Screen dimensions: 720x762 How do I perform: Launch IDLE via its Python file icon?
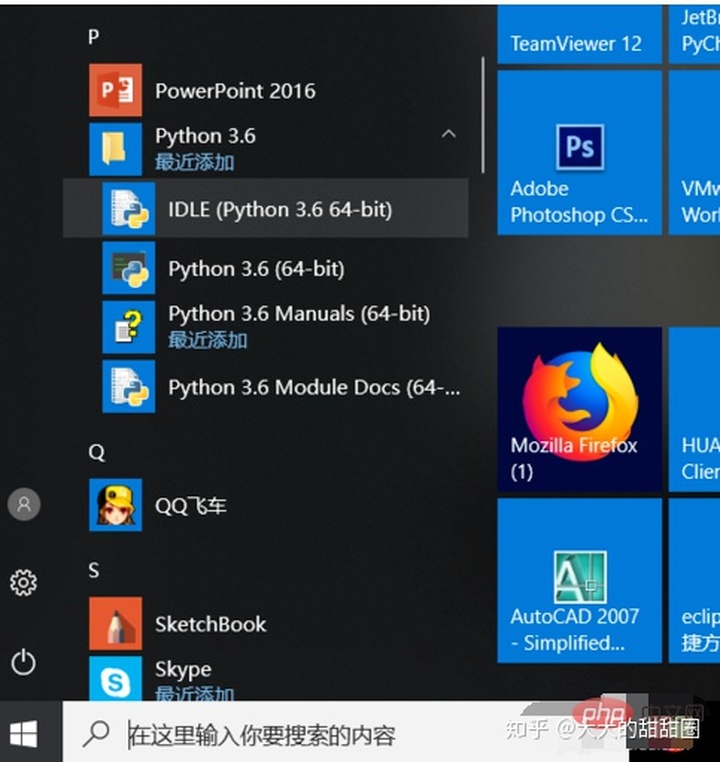(129, 208)
